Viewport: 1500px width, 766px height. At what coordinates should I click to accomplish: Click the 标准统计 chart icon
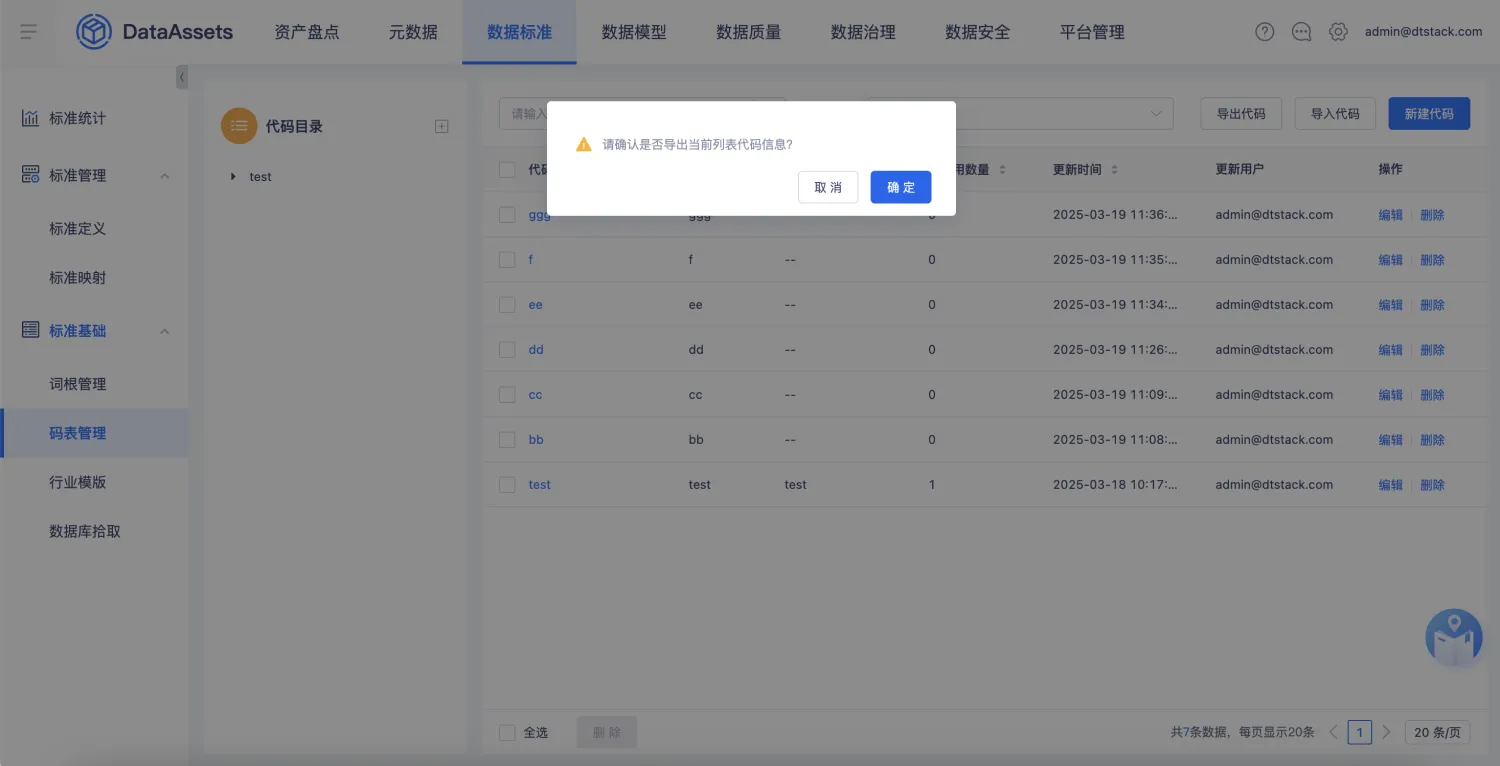31,118
